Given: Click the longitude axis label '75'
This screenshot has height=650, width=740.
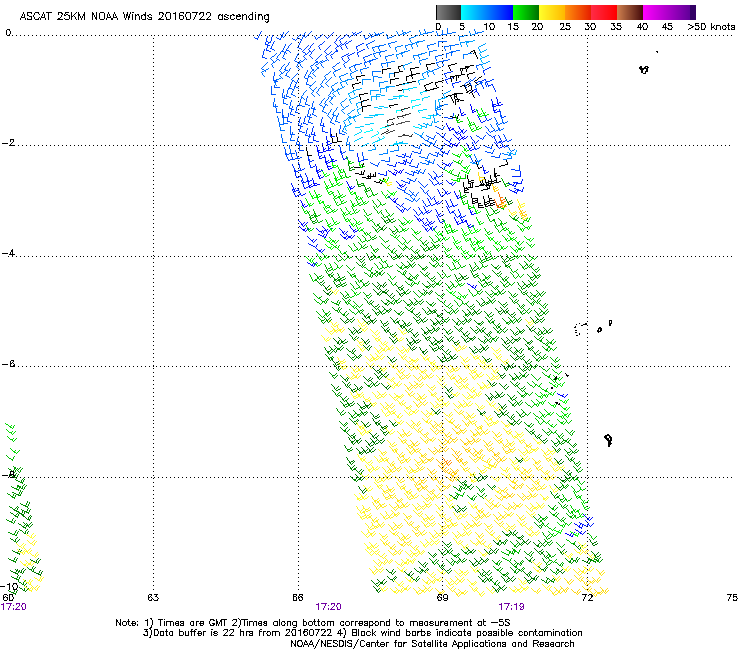Looking at the screenshot, I should [x=732, y=598].
